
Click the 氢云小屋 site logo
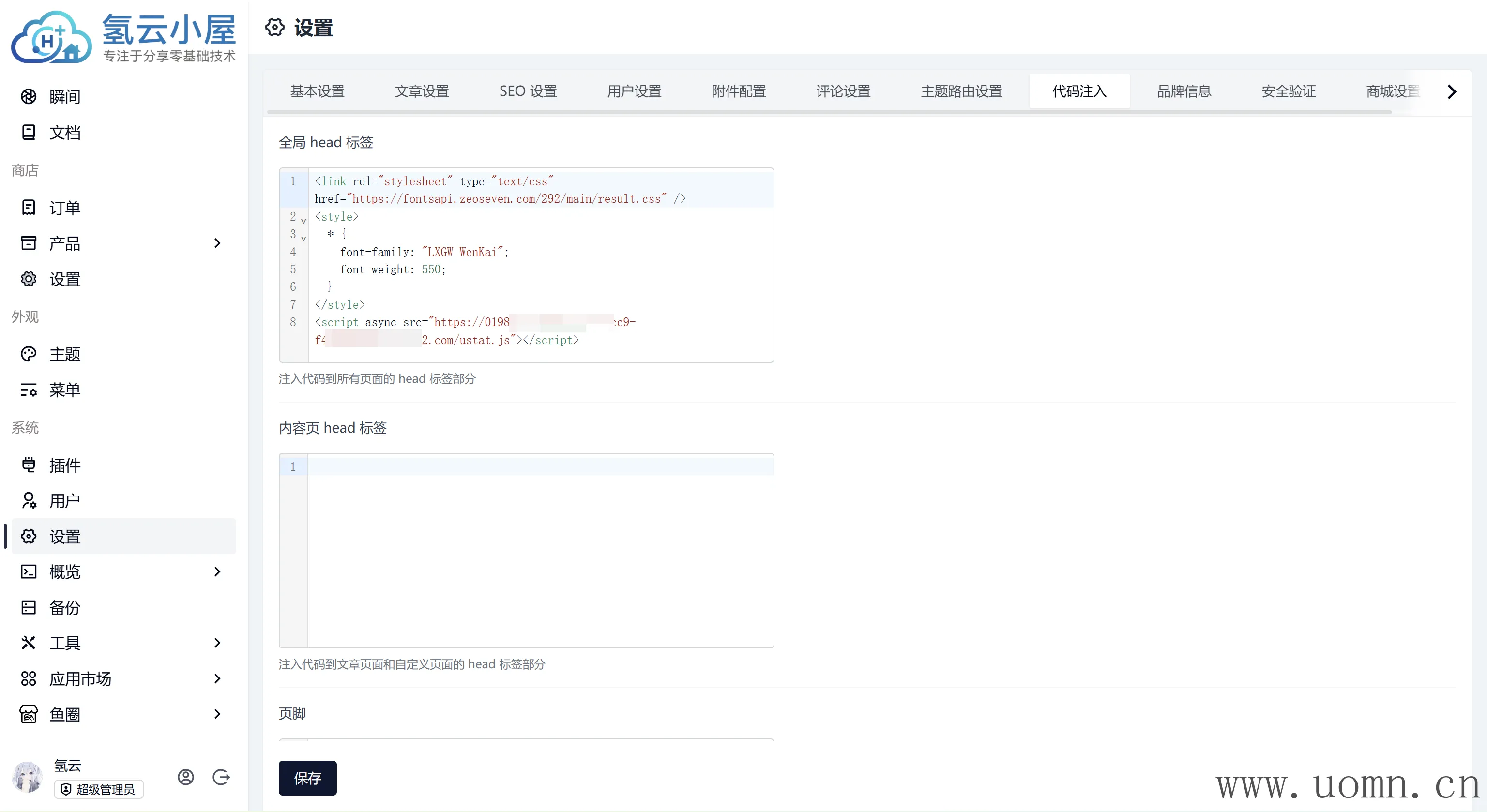point(123,36)
